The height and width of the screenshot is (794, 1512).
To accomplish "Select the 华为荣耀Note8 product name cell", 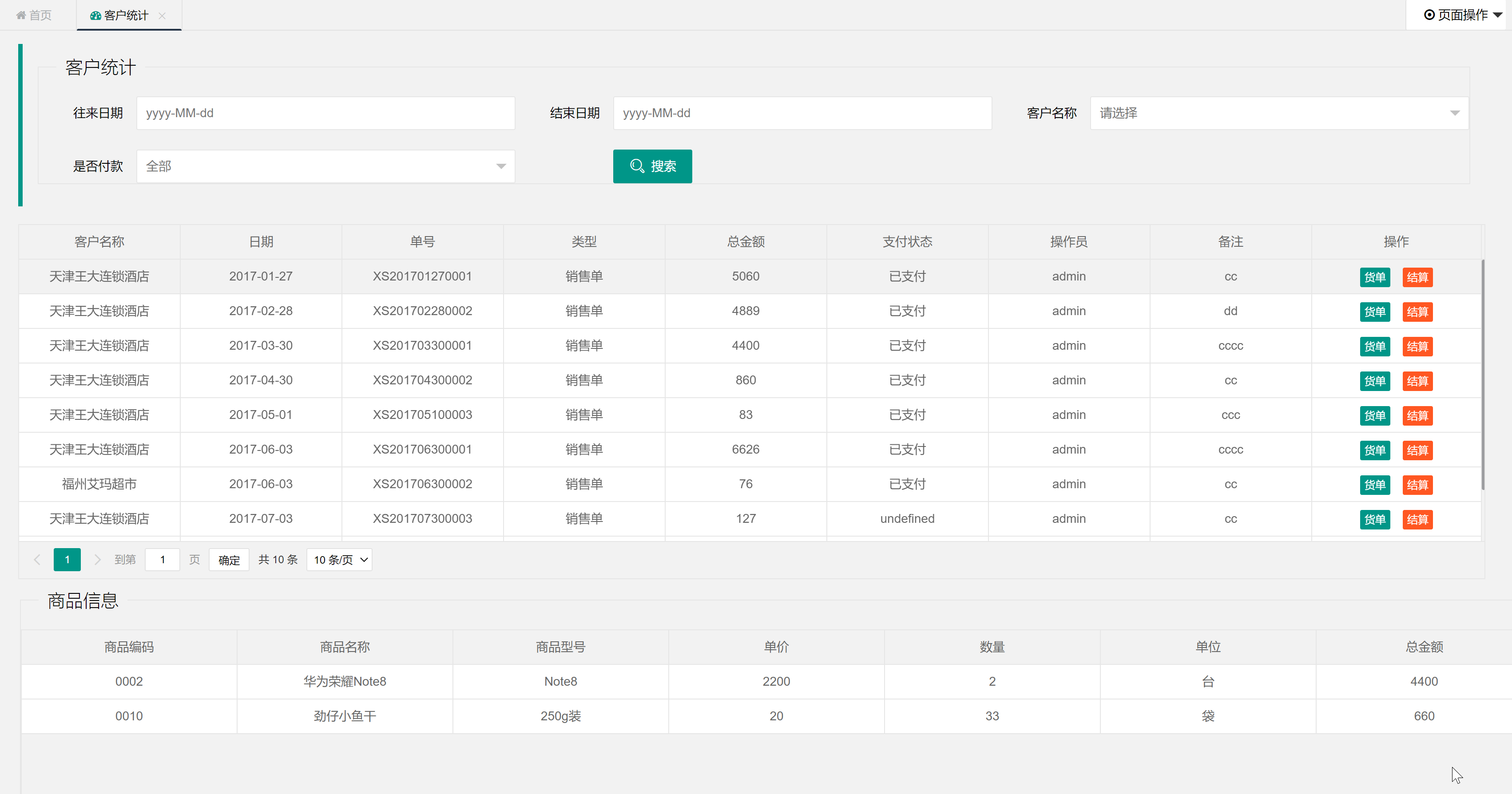I will [x=345, y=682].
